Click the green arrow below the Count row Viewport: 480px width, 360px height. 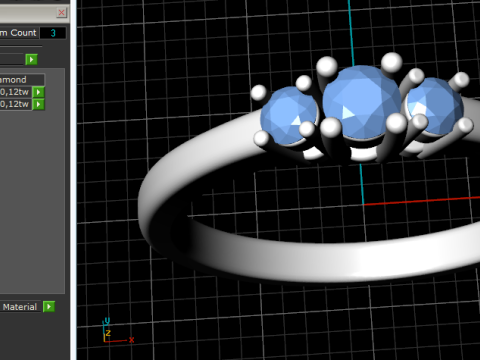31,60
